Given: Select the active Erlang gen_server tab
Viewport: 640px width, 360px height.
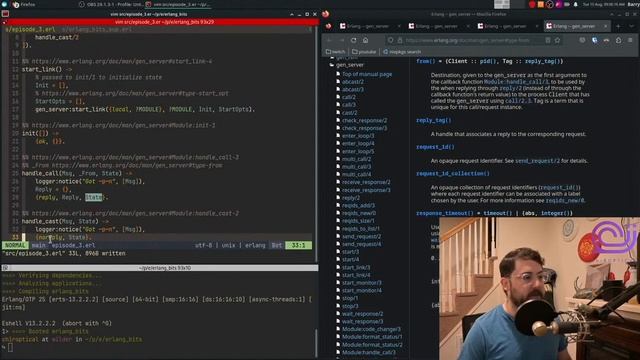Looking at the screenshot, I should tap(576, 26).
